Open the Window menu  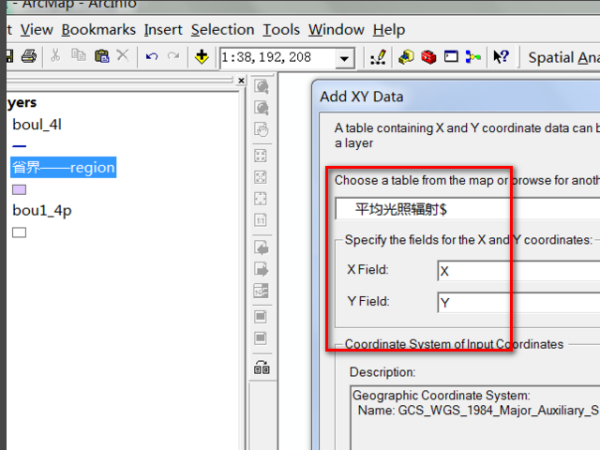(x=336, y=30)
